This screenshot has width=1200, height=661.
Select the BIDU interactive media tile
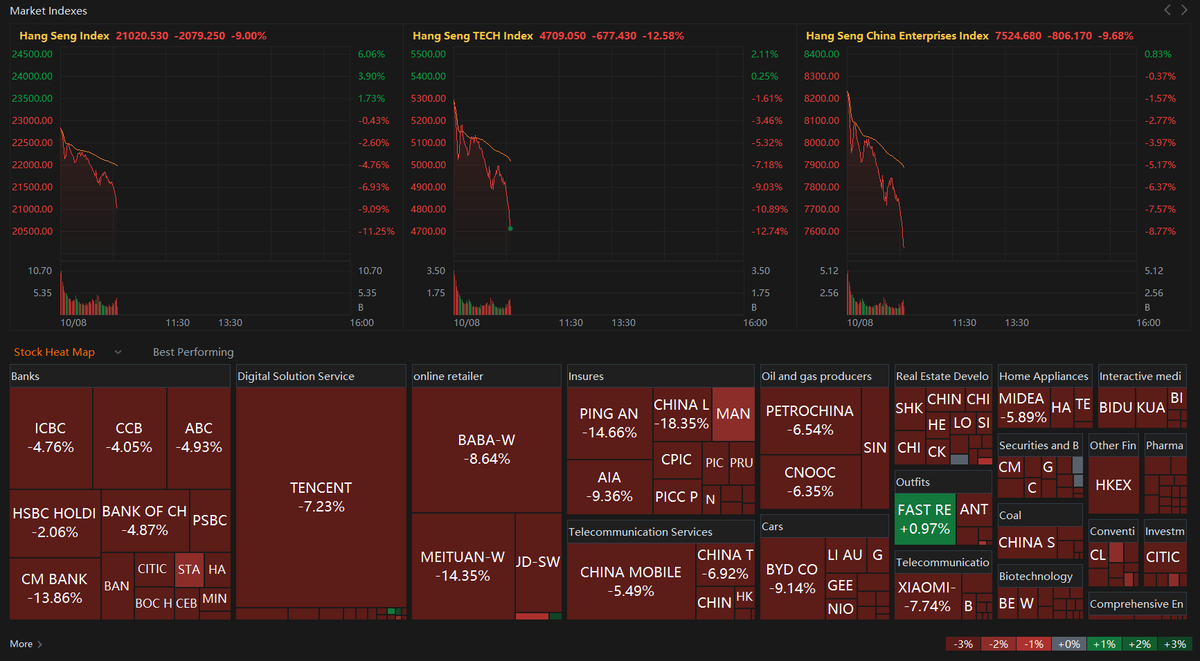1116,408
